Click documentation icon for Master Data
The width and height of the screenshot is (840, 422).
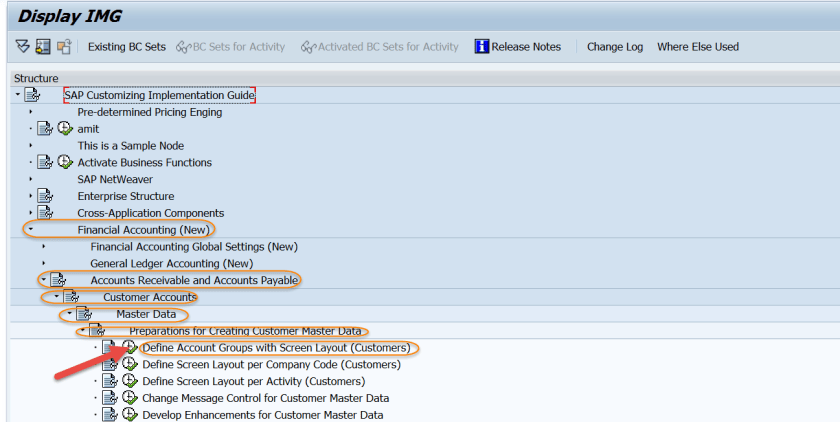tap(84, 314)
